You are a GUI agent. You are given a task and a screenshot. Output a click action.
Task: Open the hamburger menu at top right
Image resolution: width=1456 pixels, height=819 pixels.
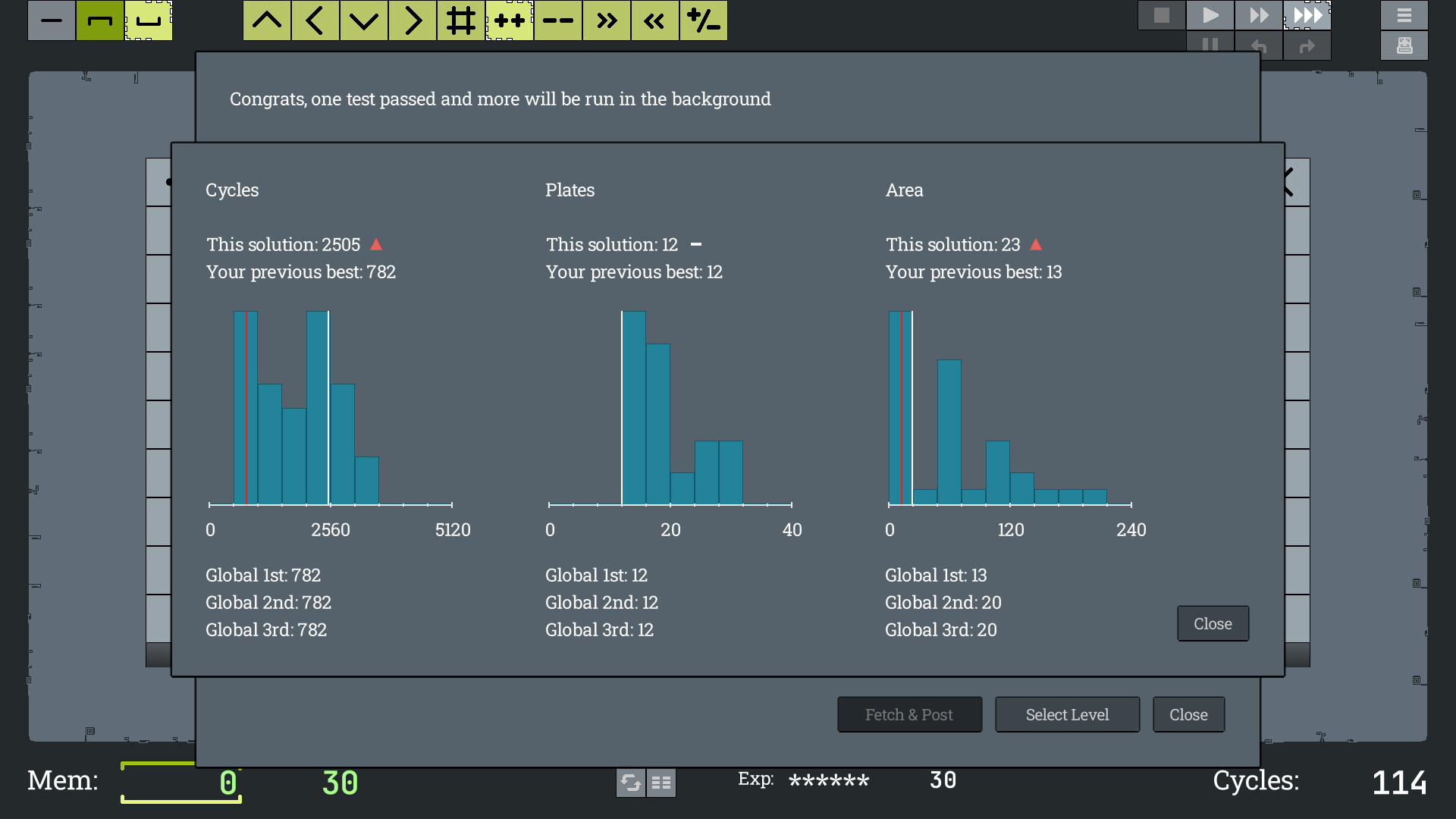tap(1404, 14)
